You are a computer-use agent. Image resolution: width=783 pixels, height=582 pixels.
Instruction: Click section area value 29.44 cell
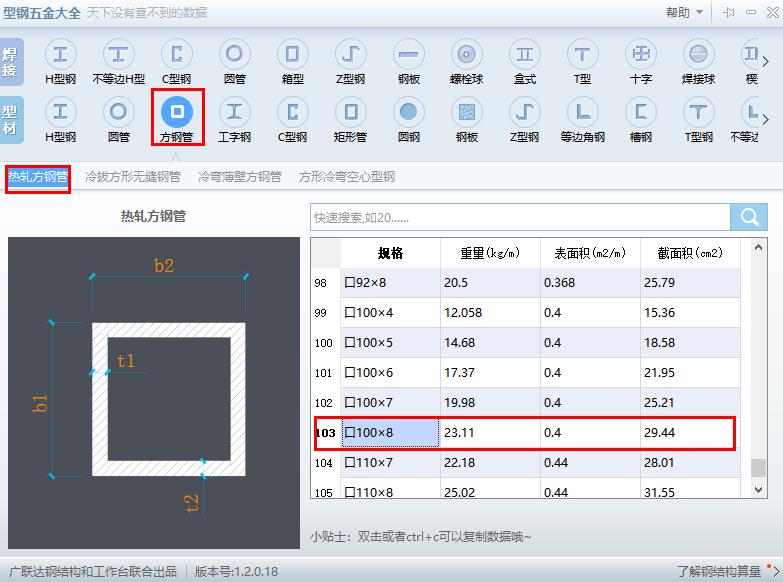point(690,433)
